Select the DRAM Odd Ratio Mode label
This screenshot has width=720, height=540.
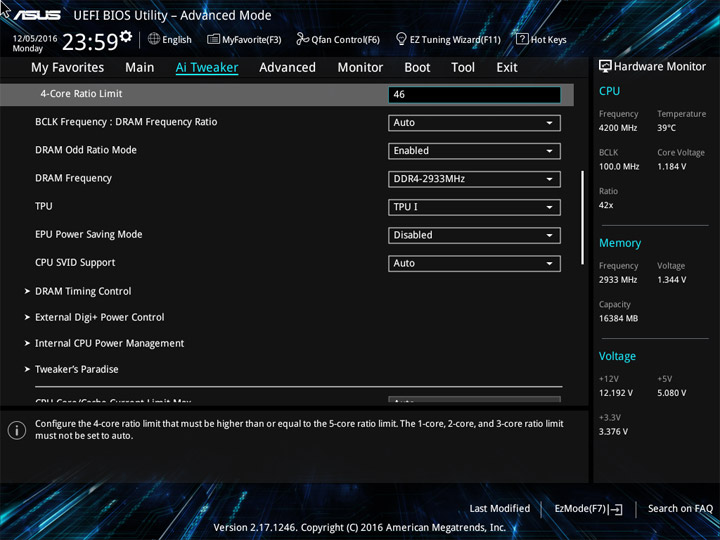point(86,150)
